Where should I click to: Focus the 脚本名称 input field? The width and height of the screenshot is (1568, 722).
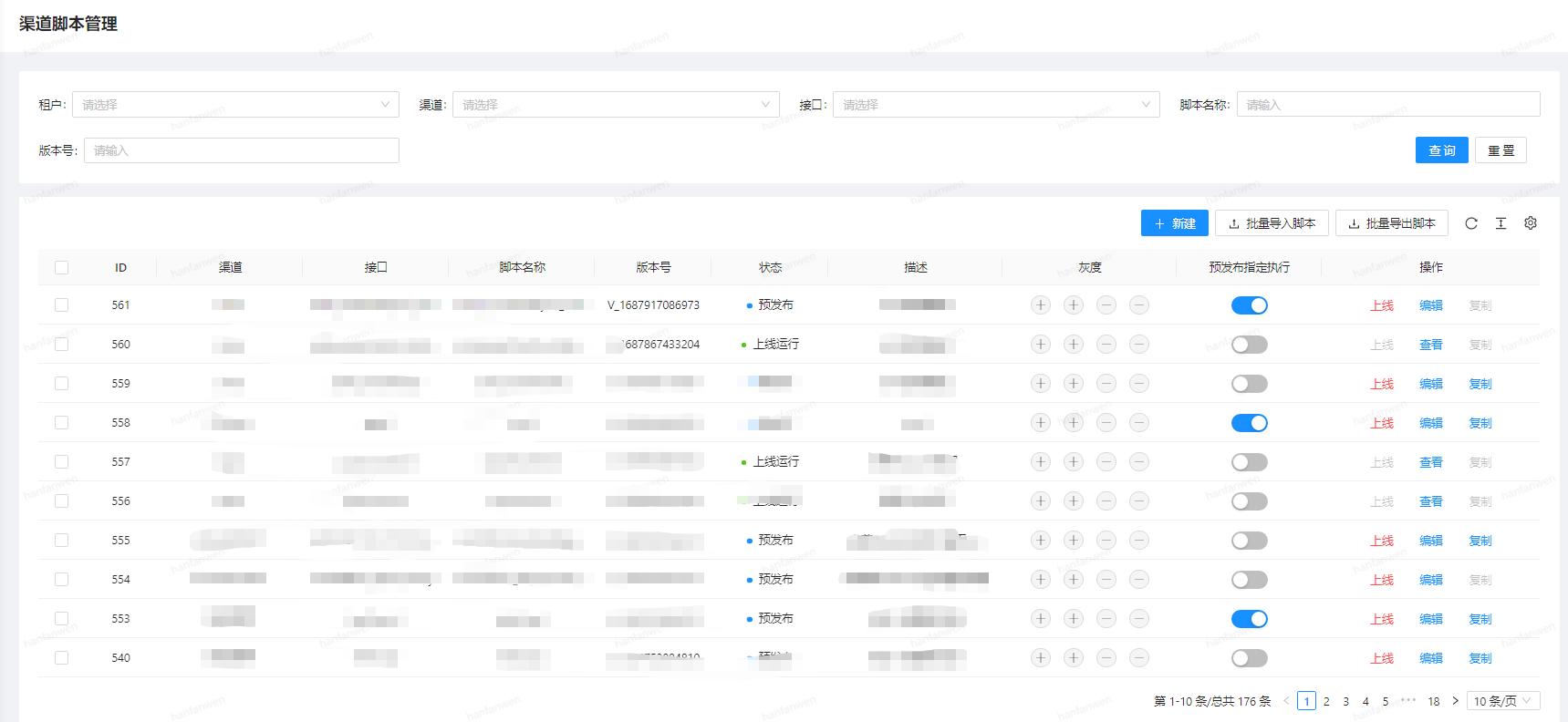click(1388, 105)
